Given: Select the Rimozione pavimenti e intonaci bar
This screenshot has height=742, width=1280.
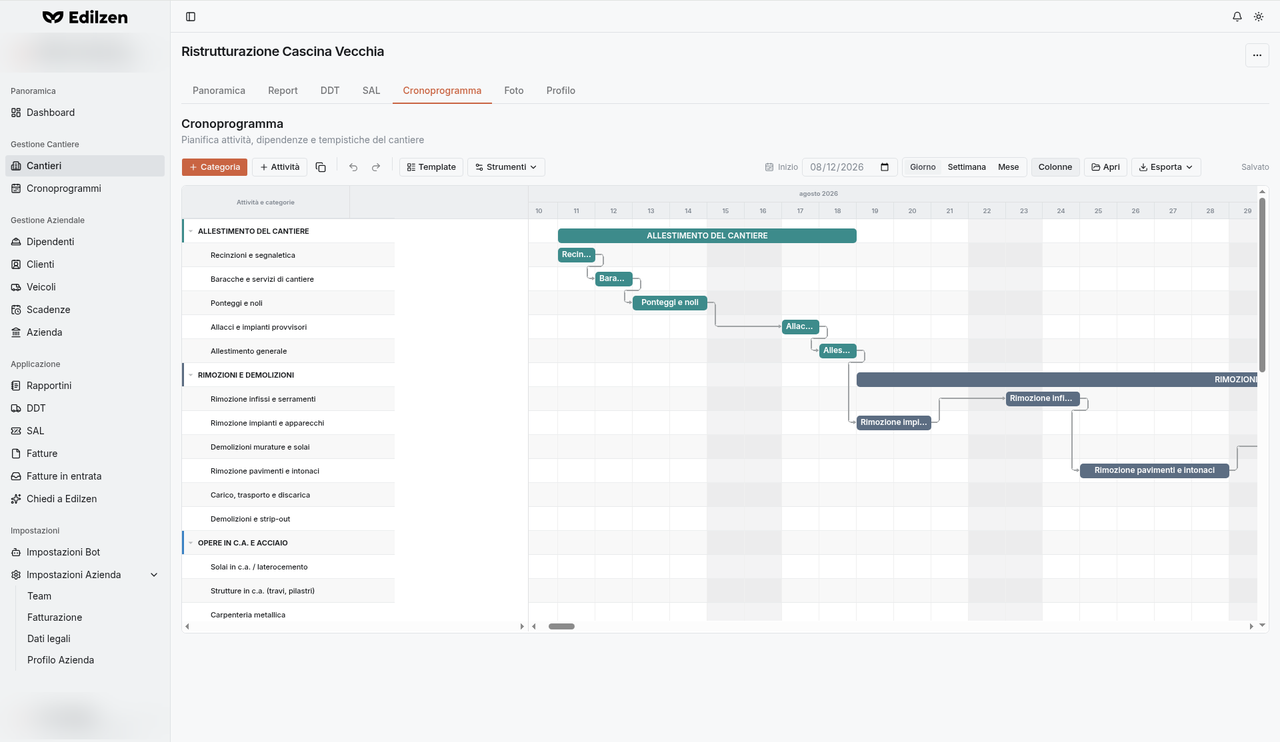Looking at the screenshot, I should 1155,471.
